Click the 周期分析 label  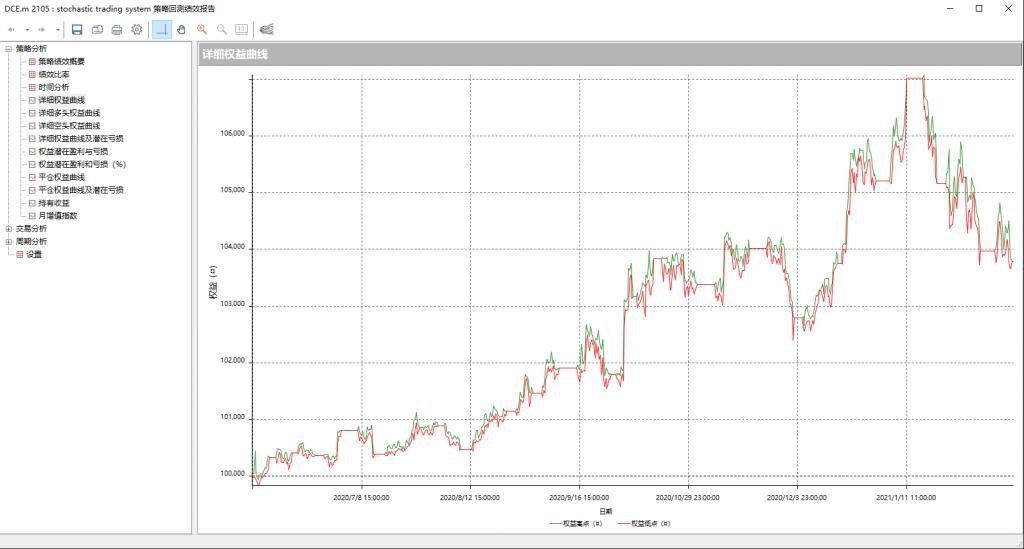point(31,242)
